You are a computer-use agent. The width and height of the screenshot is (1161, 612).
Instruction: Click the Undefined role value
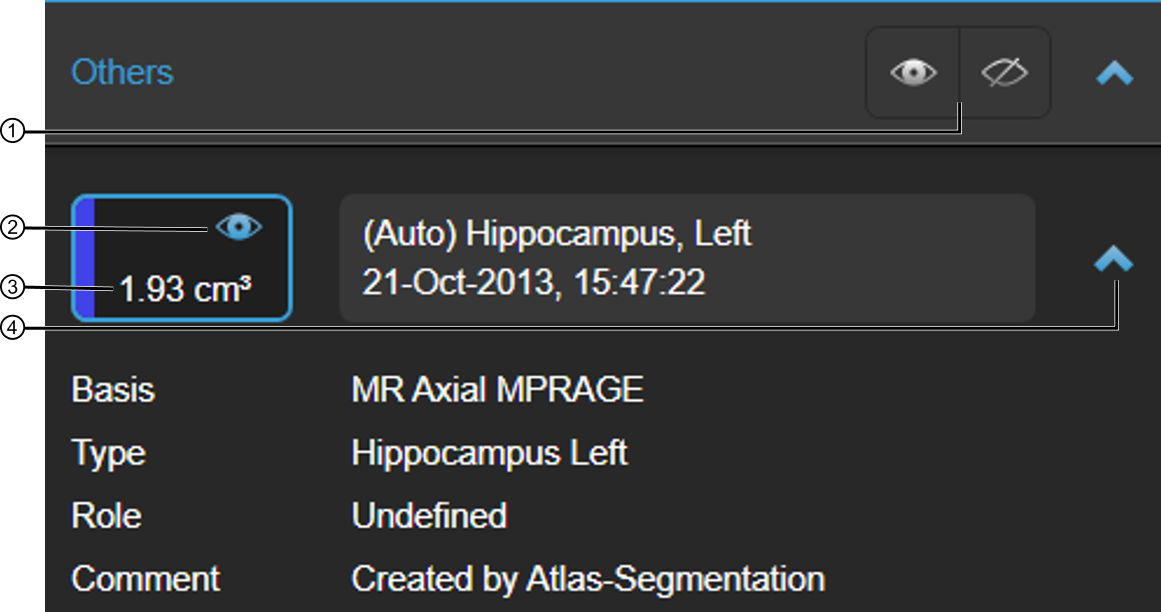click(x=429, y=516)
